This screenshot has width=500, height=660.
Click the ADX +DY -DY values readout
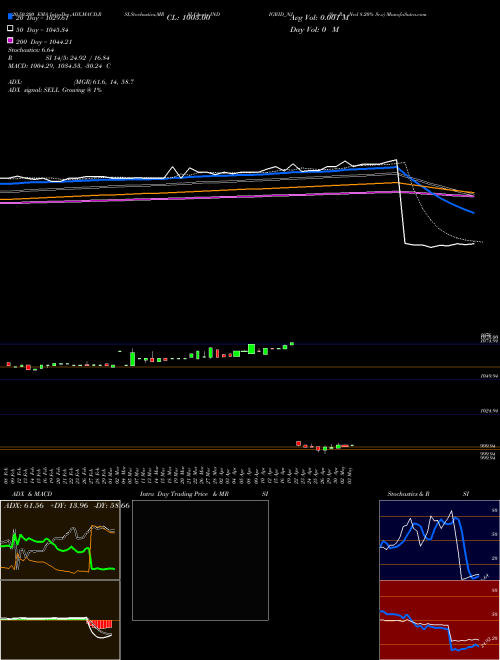point(66,505)
